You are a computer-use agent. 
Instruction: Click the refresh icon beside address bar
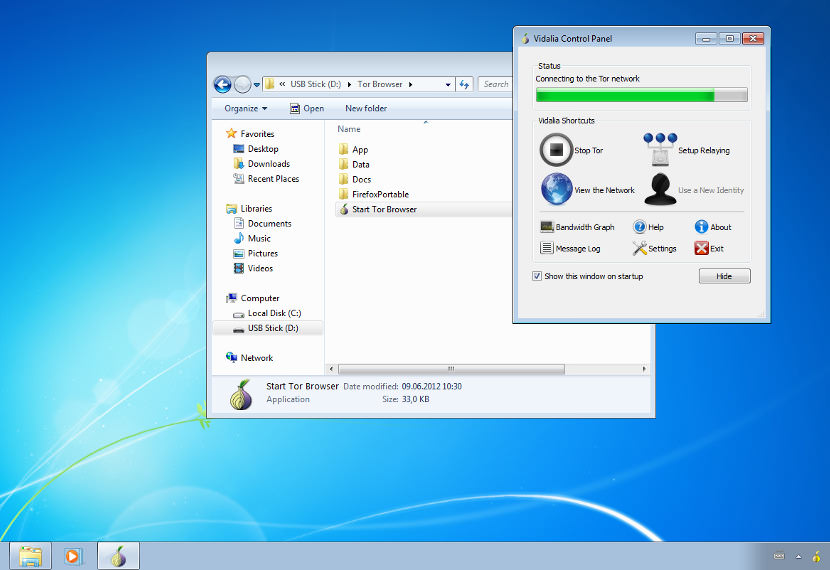[464, 84]
